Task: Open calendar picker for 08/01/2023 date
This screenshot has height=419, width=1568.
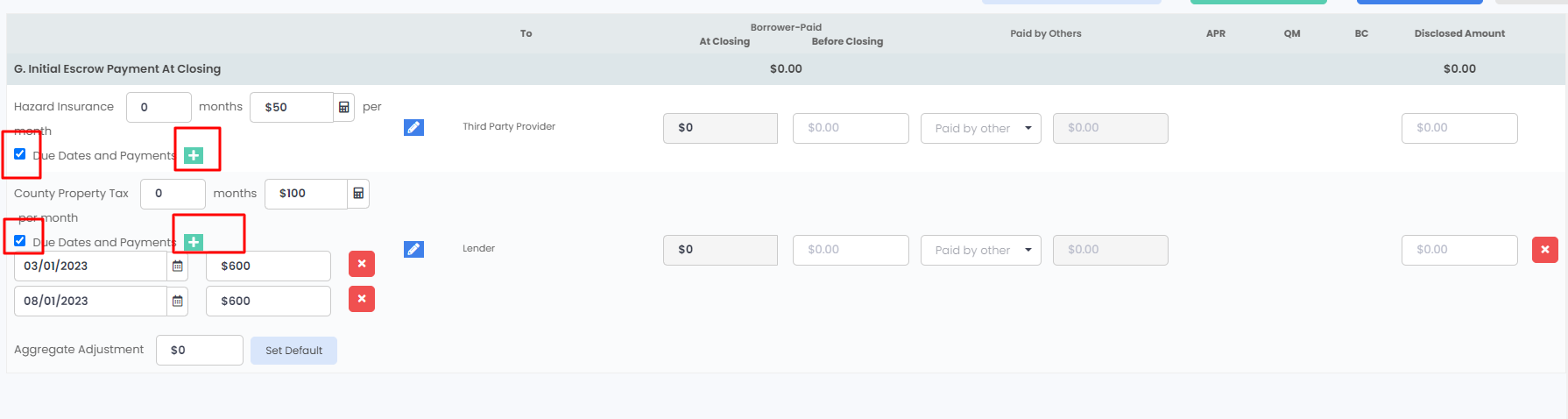Action: (178, 301)
